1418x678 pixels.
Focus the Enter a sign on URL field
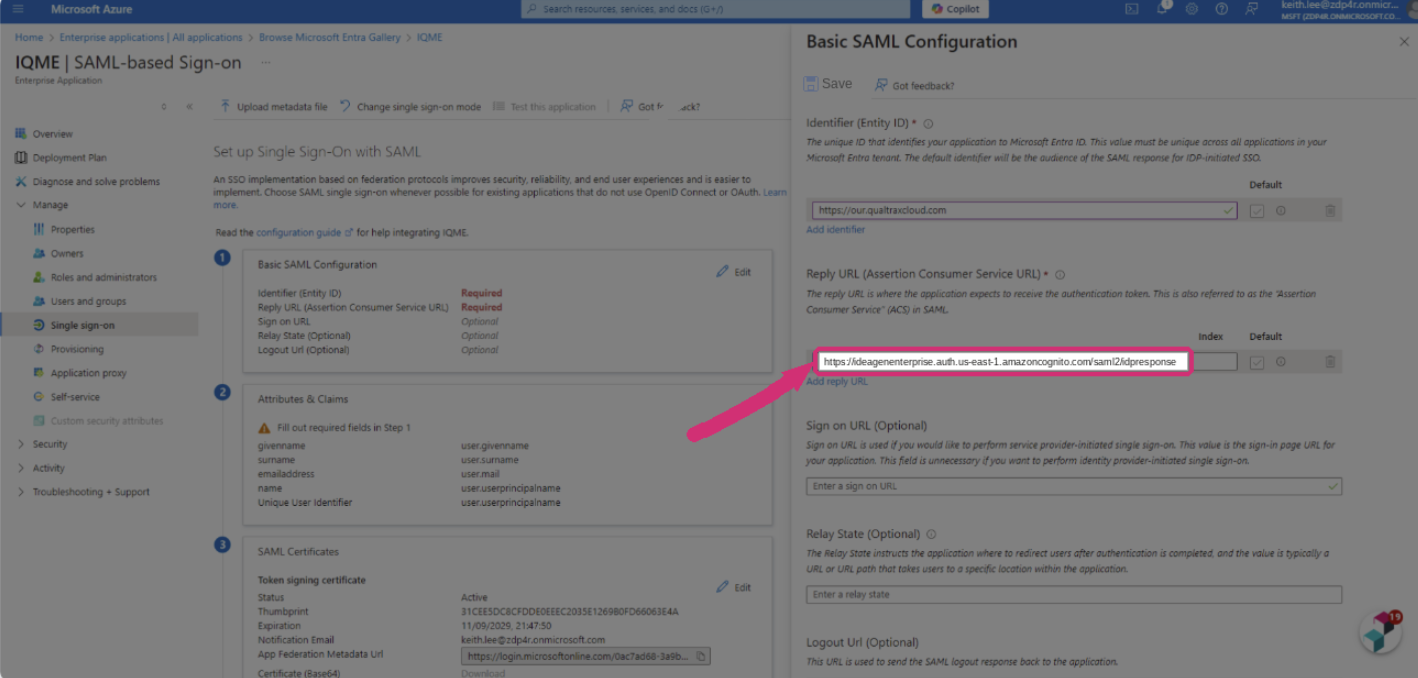click(x=1074, y=486)
